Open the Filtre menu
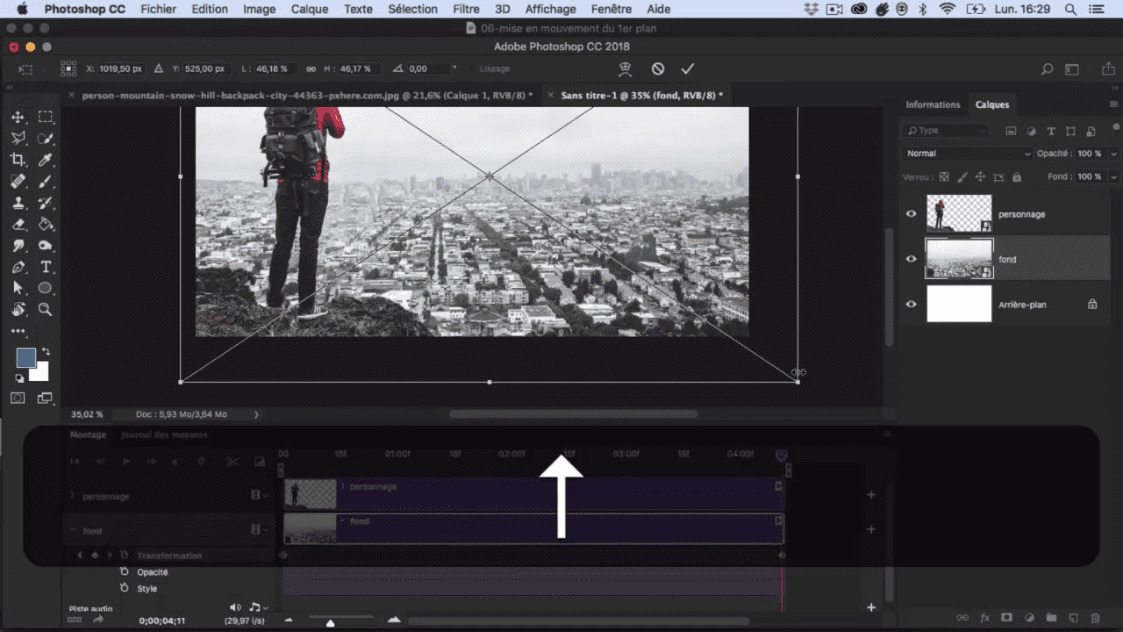1123x632 pixels. click(x=465, y=9)
